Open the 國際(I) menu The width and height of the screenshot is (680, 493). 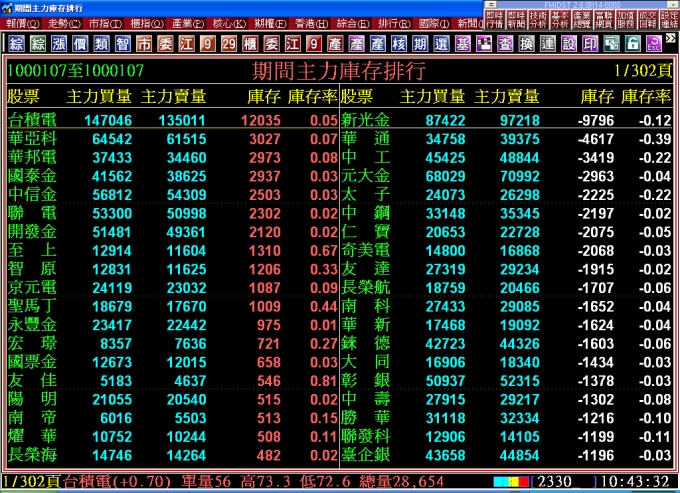(435, 23)
